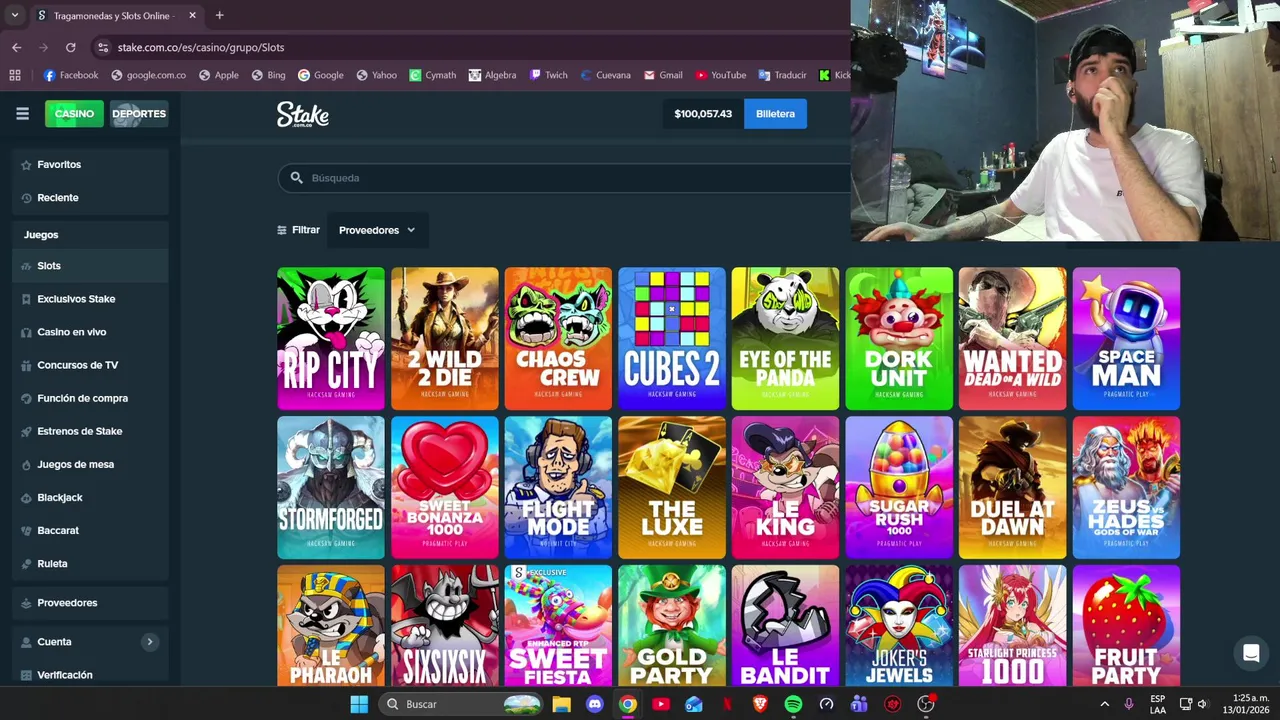This screenshot has height=720, width=1280.
Task: Open the Traducir bookmark
Action: [782, 75]
